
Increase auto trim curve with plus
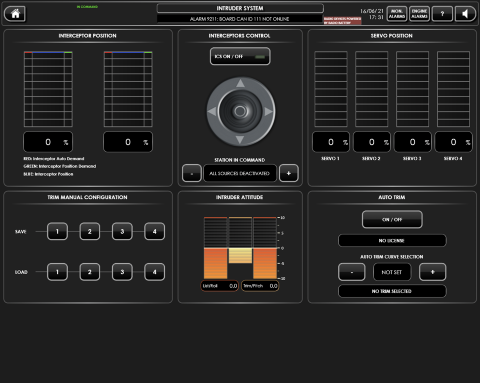(433, 272)
